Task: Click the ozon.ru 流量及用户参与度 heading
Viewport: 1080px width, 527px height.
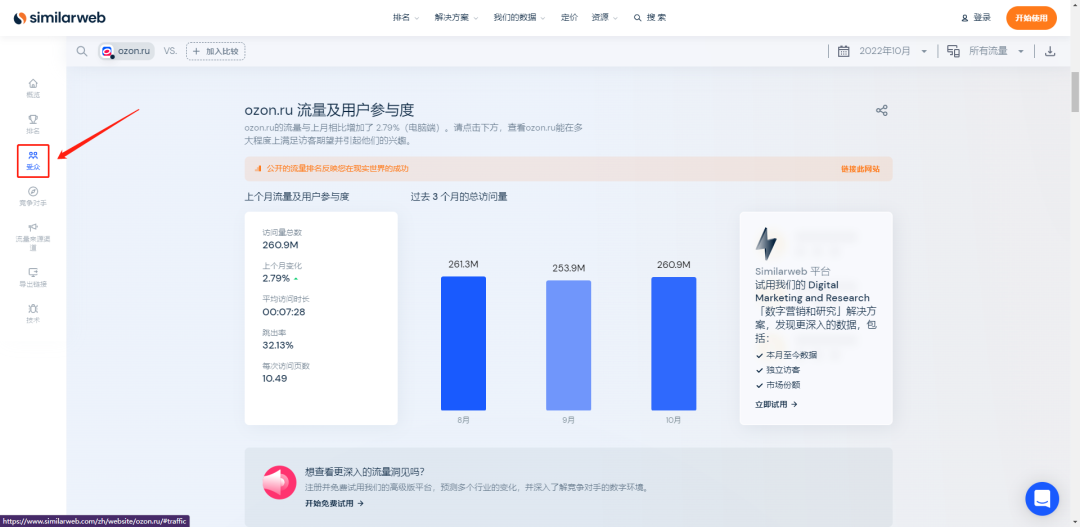Action: (x=329, y=110)
